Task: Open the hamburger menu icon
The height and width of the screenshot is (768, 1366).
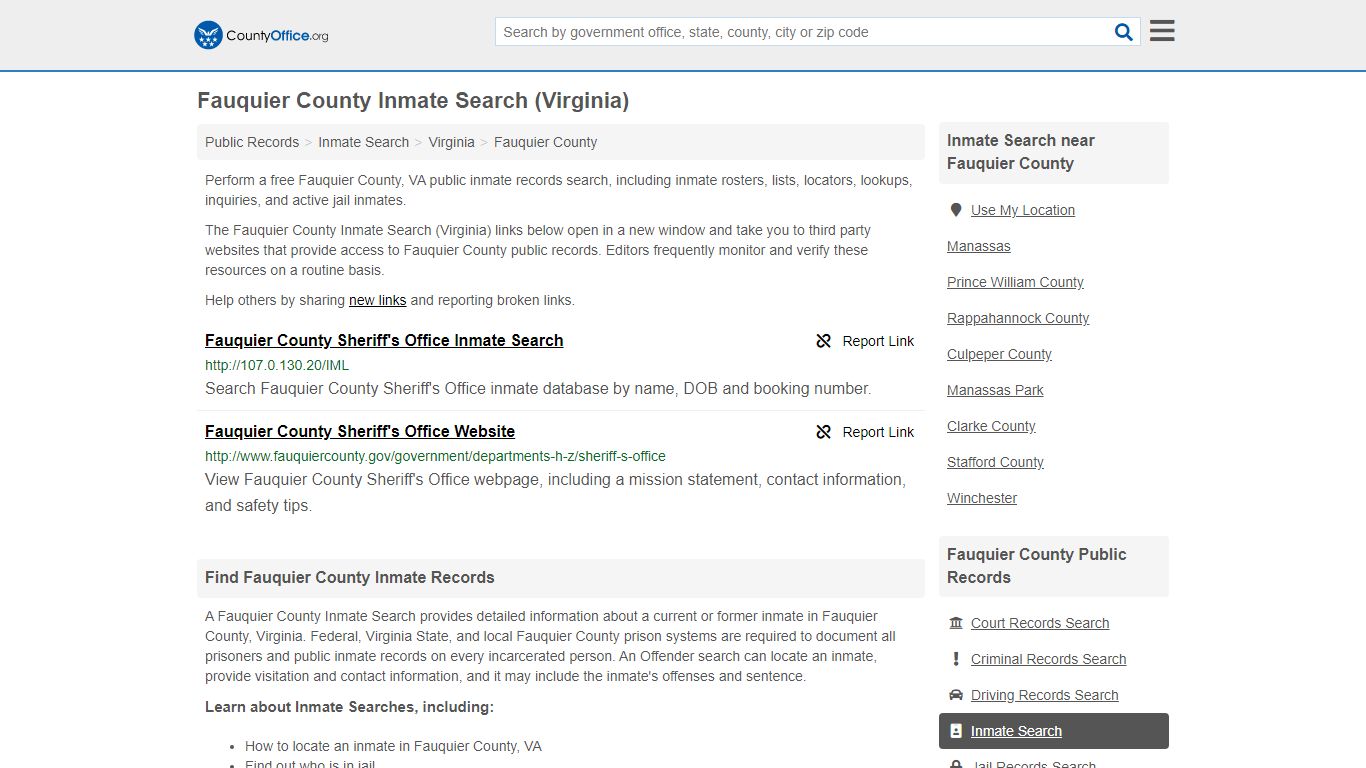Action: click(1162, 31)
